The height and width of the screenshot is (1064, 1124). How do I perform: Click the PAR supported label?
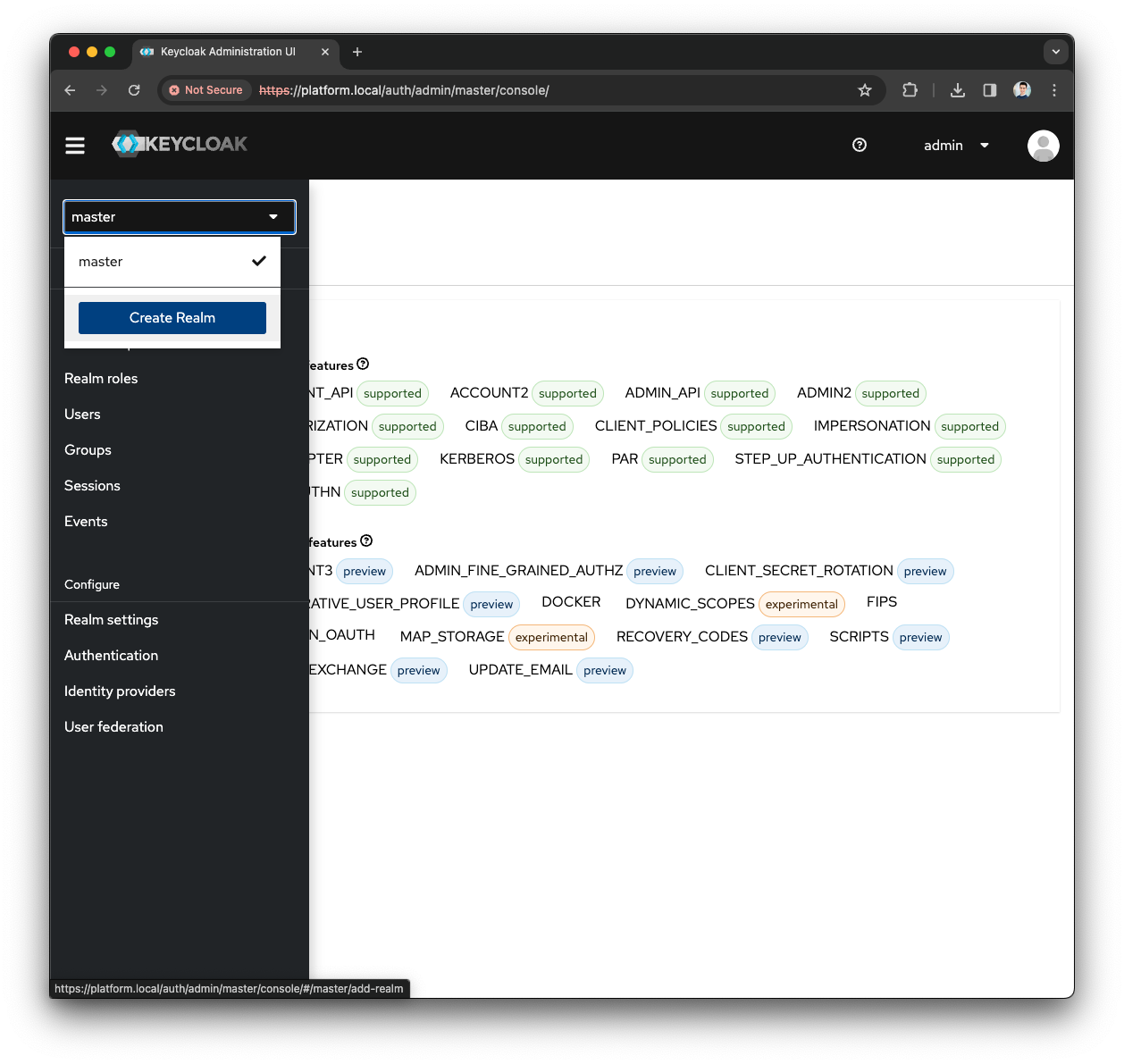(677, 459)
